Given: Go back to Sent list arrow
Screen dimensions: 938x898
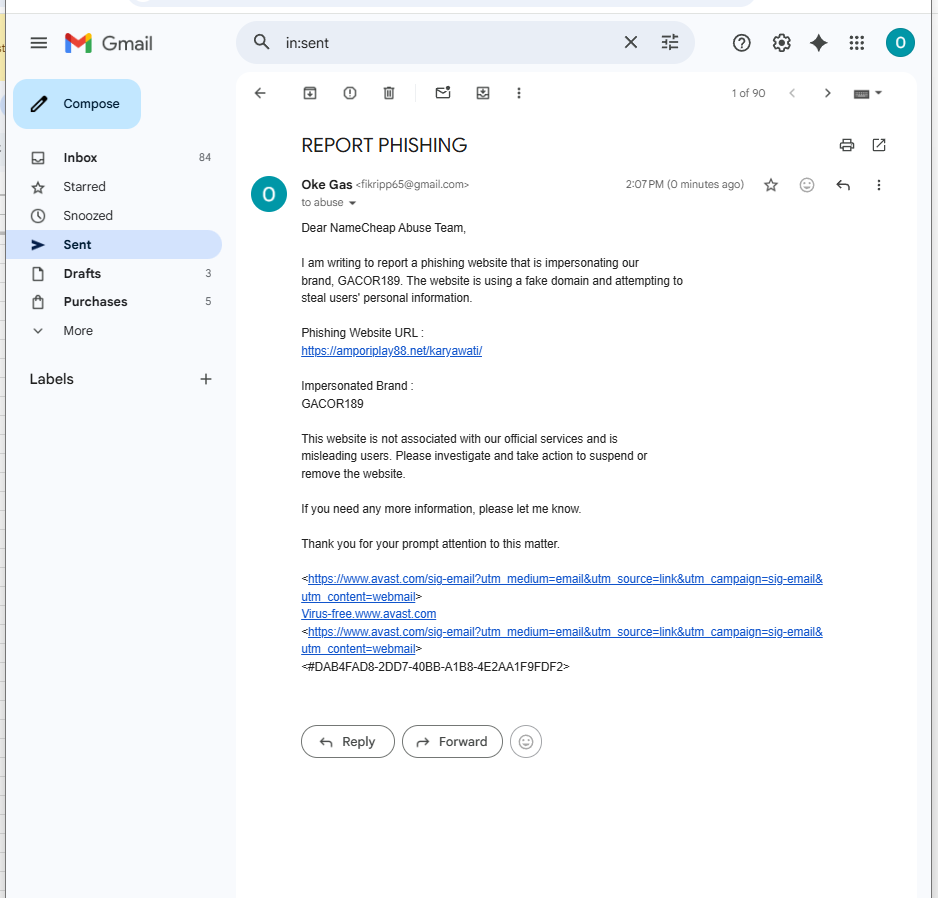Looking at the screenshot, I should (x=260, y=93).
